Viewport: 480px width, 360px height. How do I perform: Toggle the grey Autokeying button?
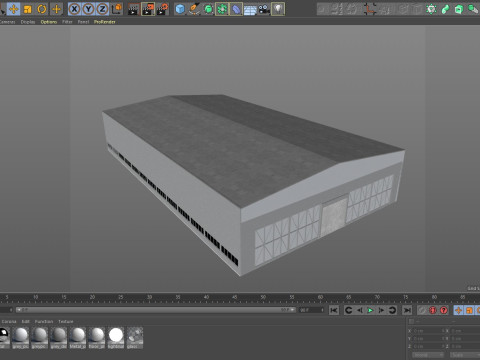coord(422,310)
